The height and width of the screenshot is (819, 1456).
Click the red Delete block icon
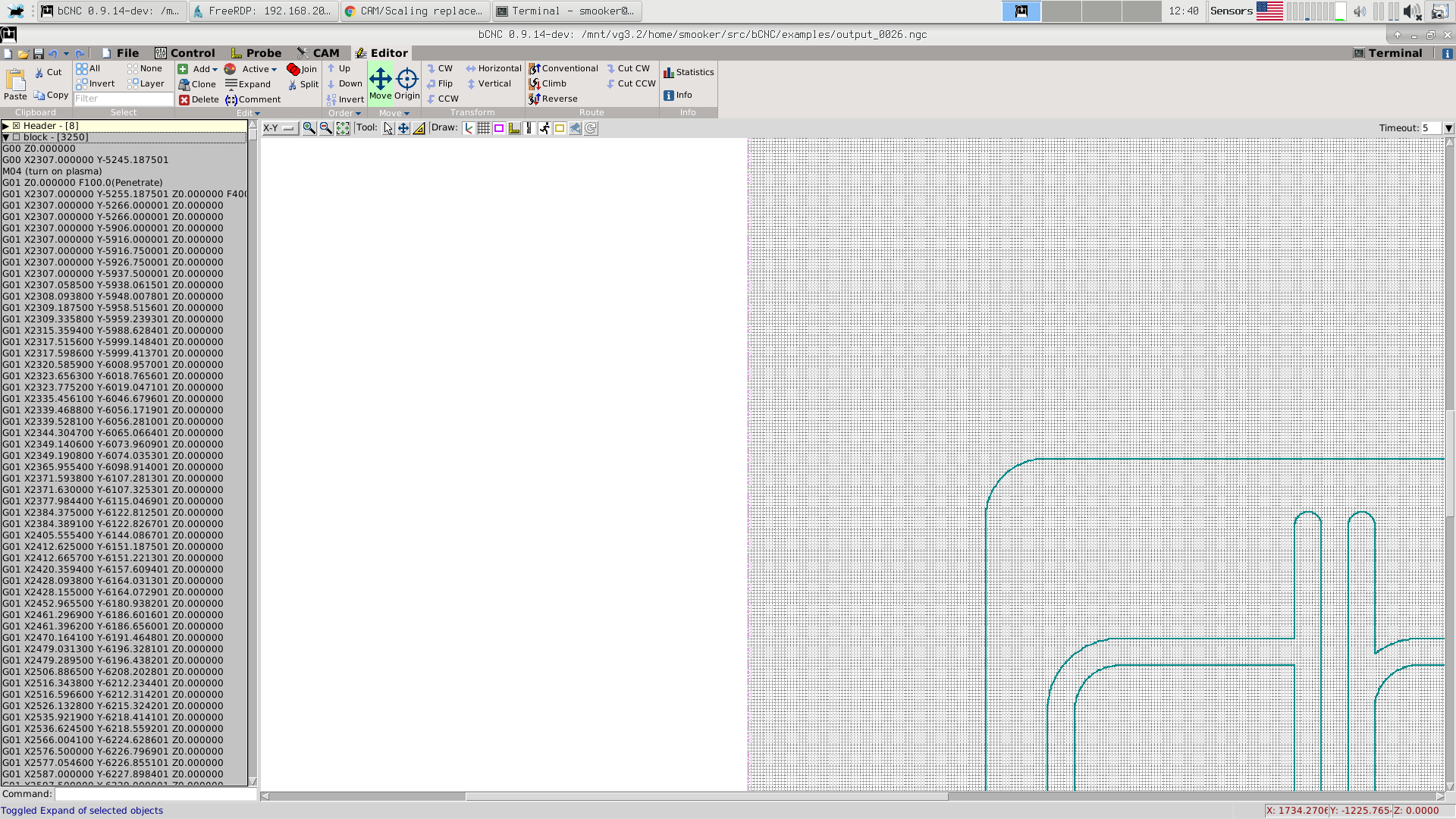(x=184, y=99)
